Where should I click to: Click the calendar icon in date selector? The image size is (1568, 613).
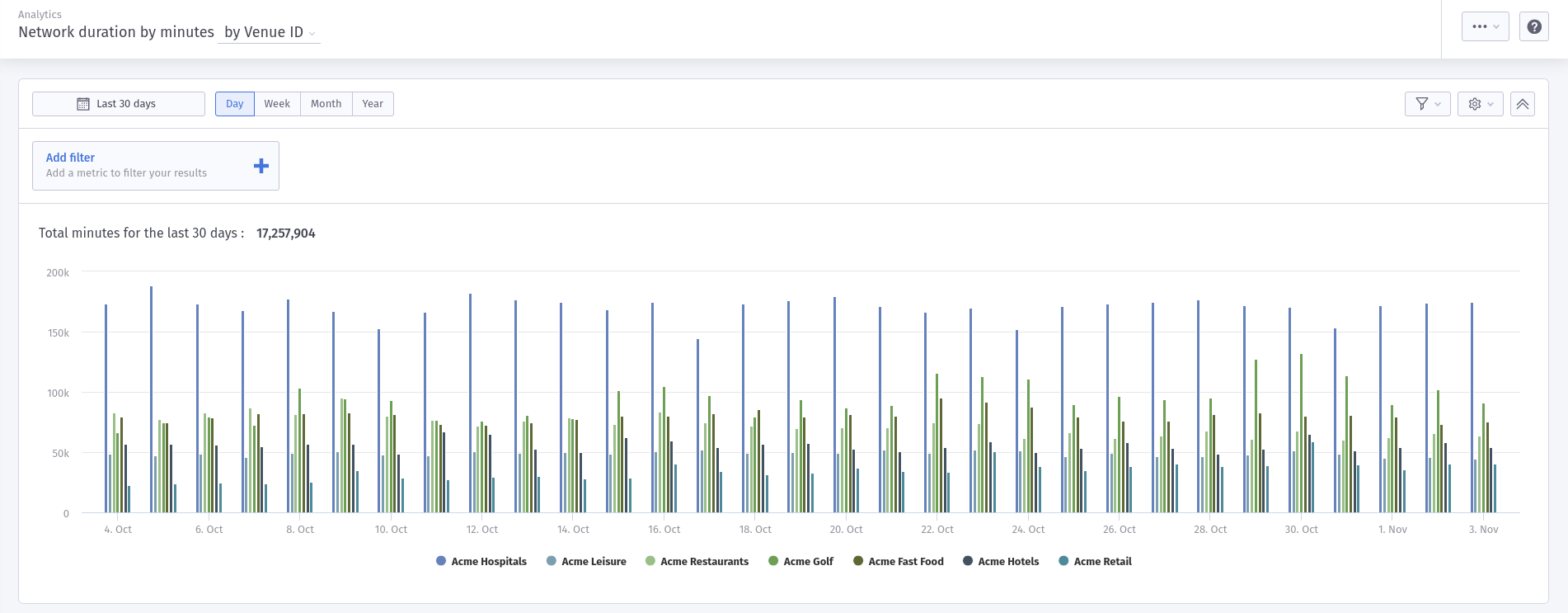(x=83, y=104)
